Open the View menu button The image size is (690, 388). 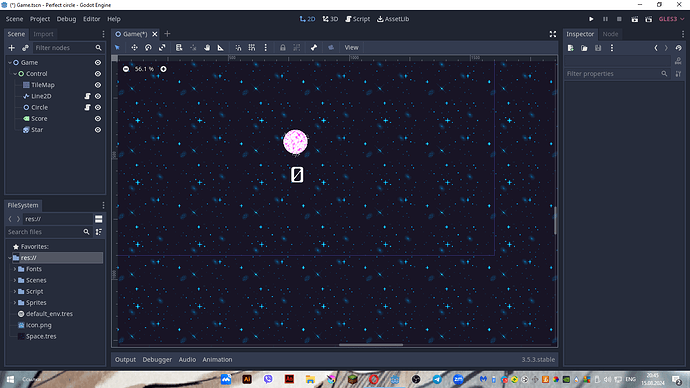point(351,48)
